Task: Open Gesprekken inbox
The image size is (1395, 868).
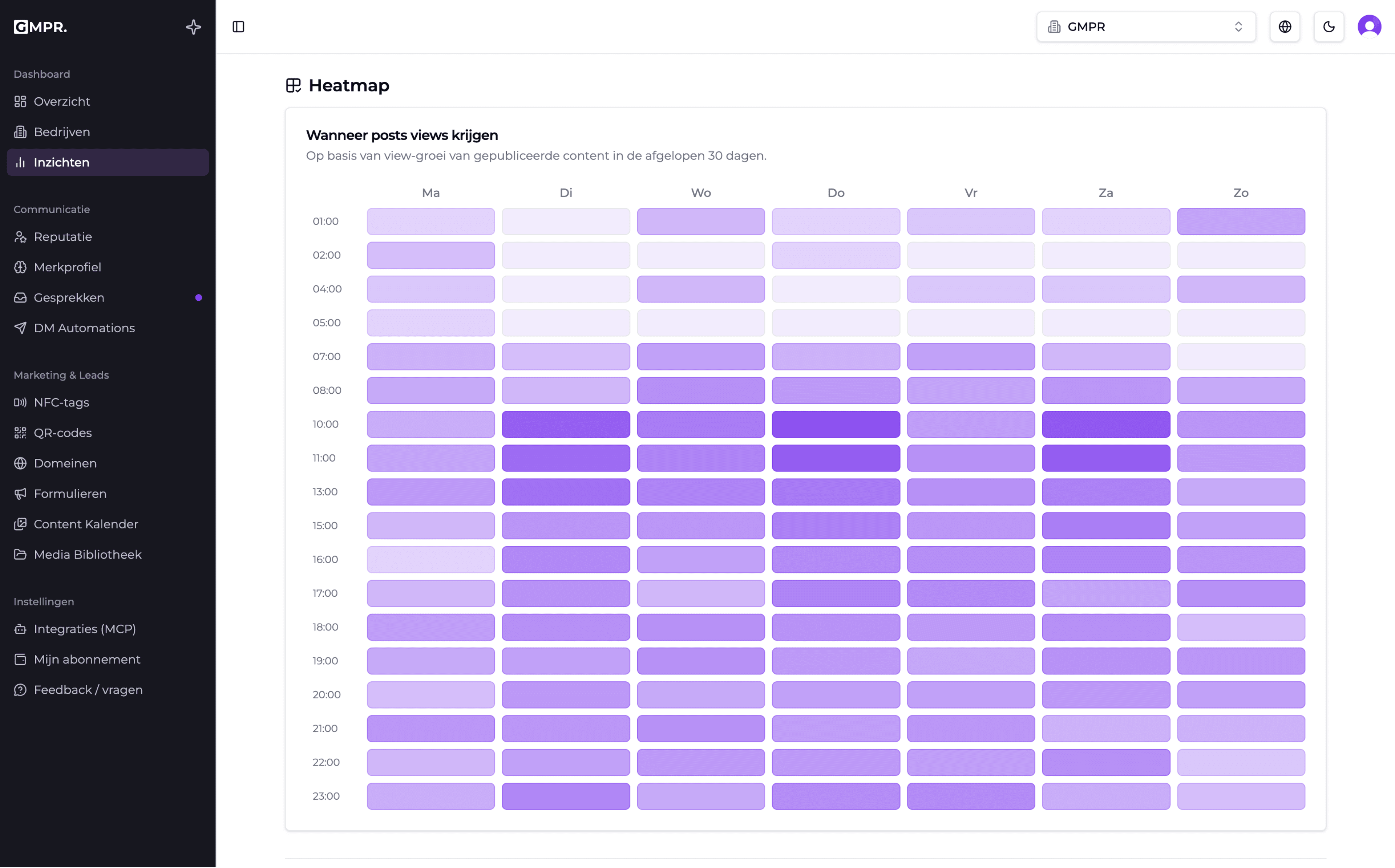Action: tap(108, 297)
